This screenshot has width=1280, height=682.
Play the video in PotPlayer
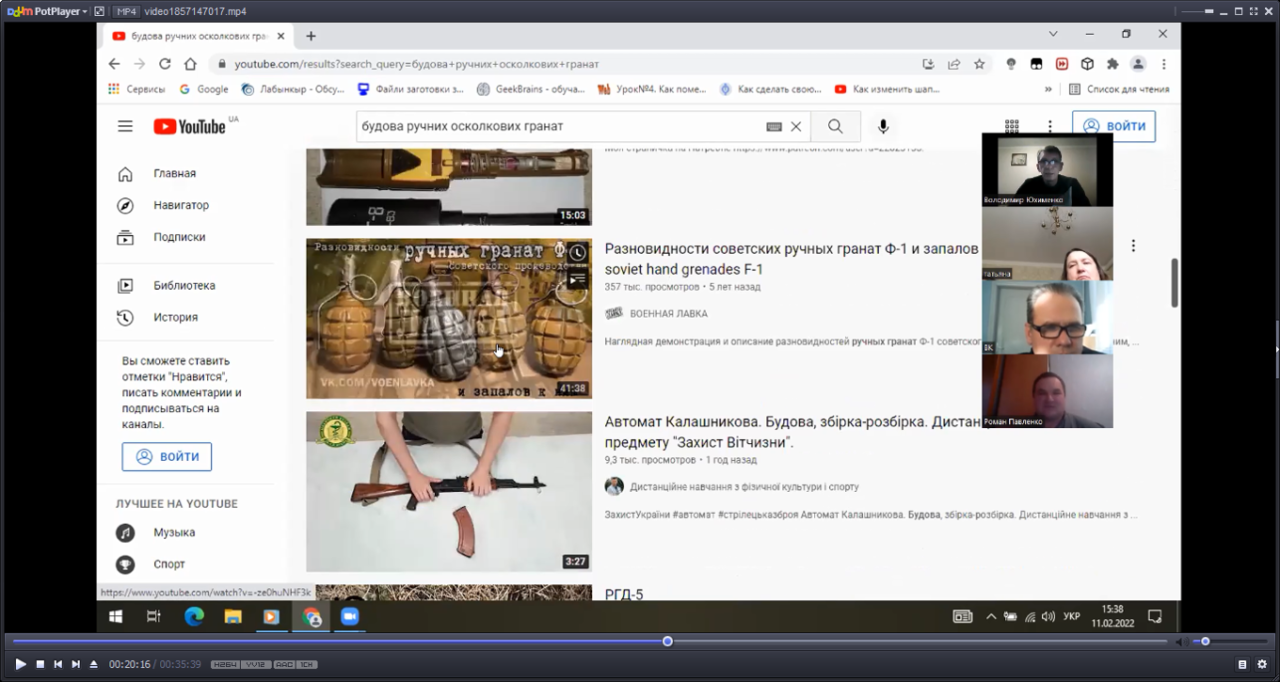tap(20, 664)
